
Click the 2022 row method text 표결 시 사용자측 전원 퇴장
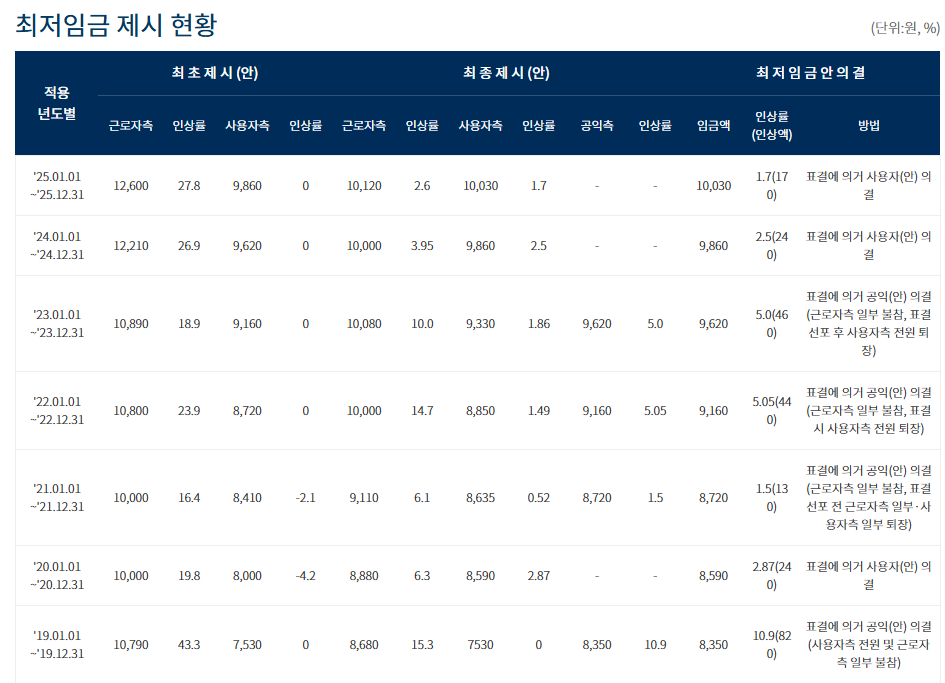tap(868, 420)
